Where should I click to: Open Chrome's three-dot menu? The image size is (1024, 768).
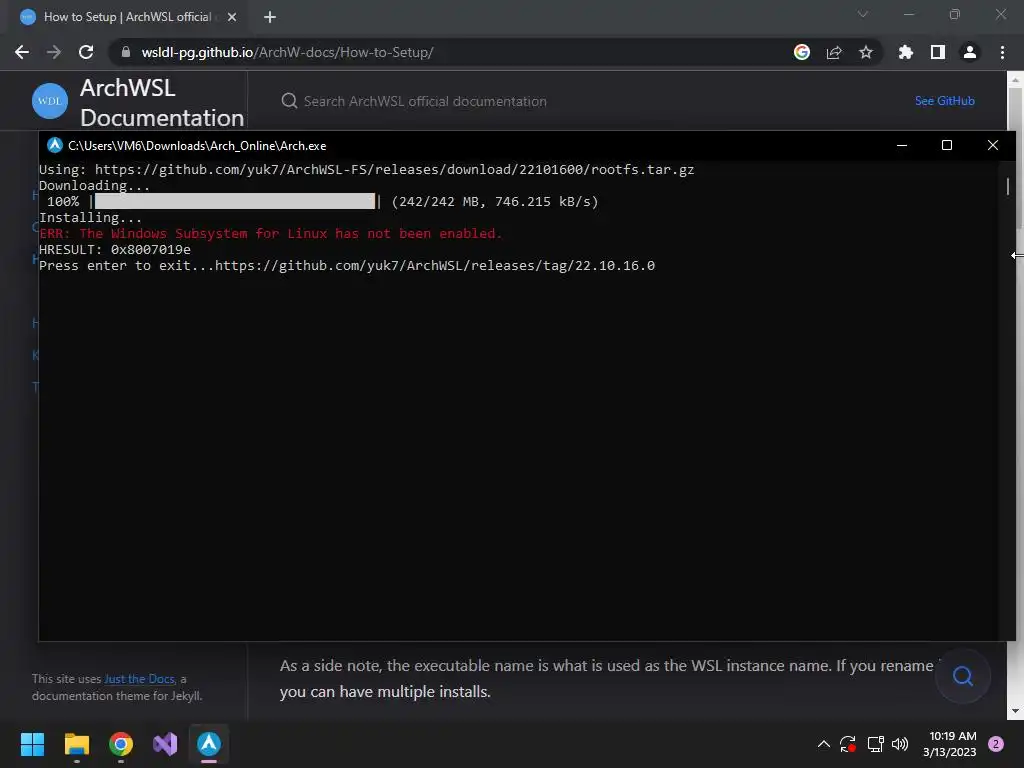(1002, 52)
